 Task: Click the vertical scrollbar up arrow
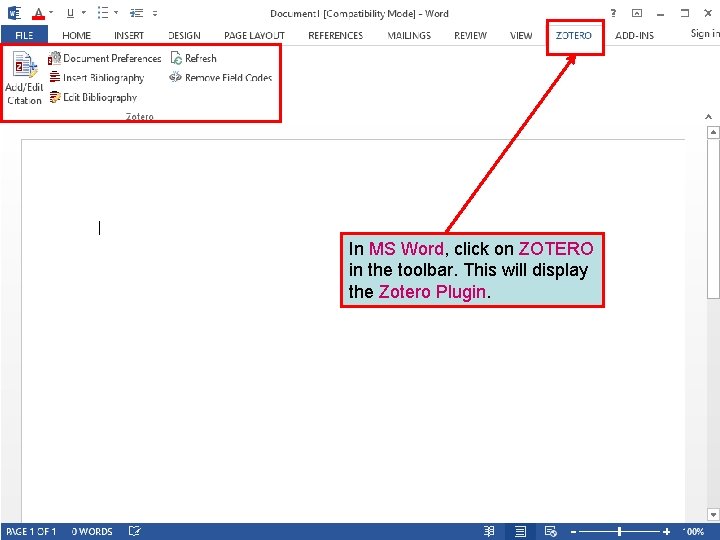(713, 133)
